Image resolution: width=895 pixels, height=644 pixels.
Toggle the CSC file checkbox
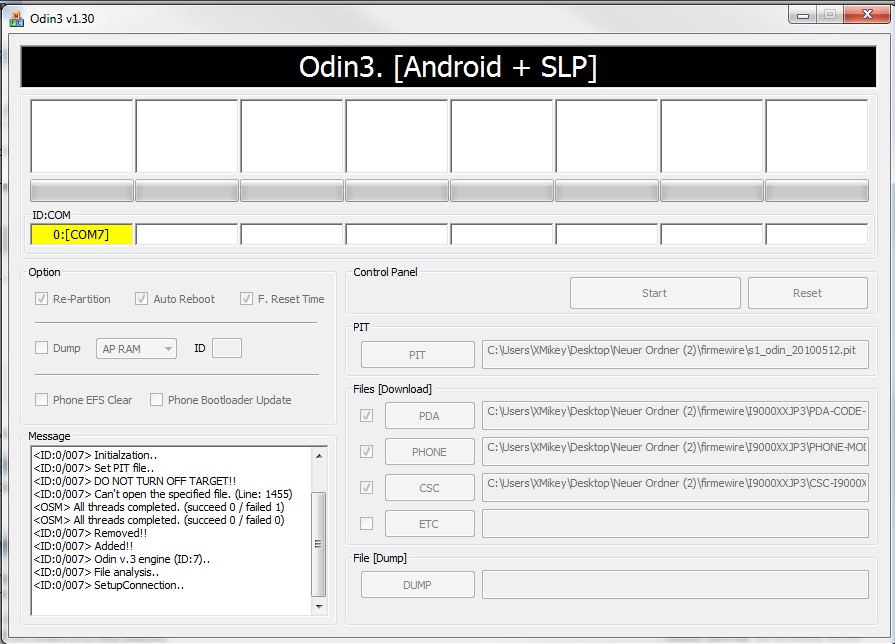tap(366, 488)
